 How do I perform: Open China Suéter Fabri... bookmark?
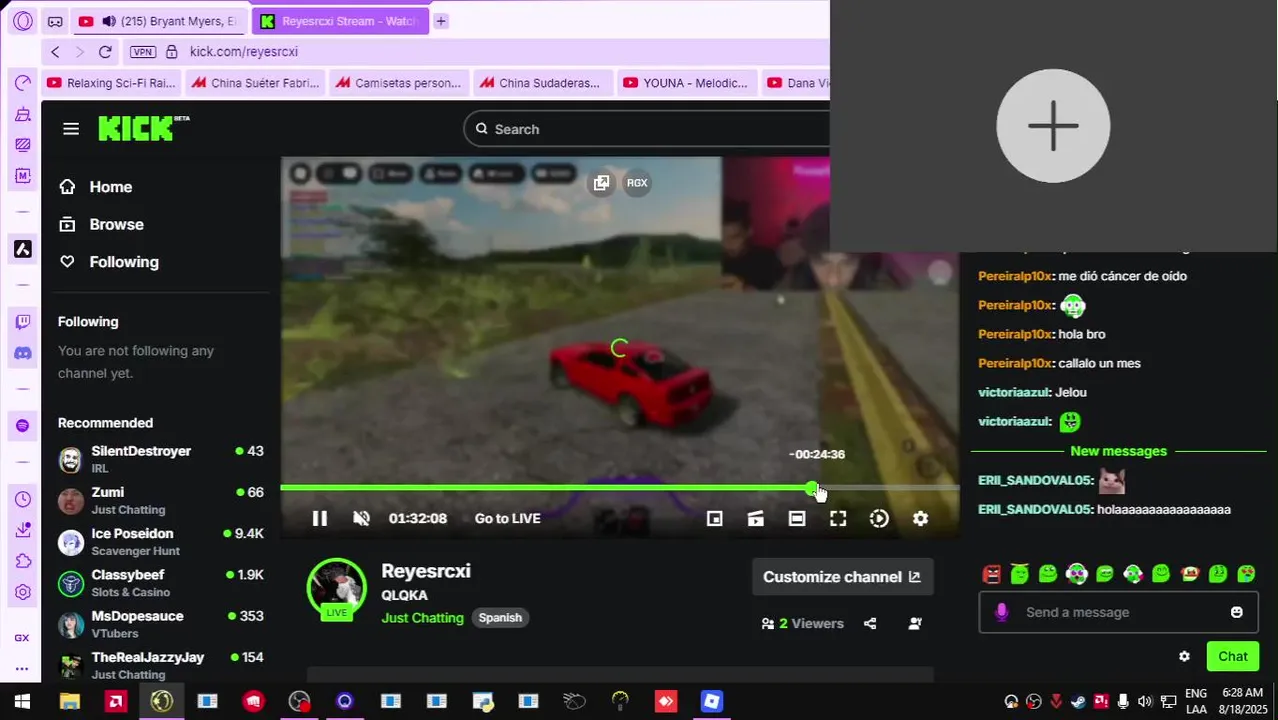coord(256,83)
